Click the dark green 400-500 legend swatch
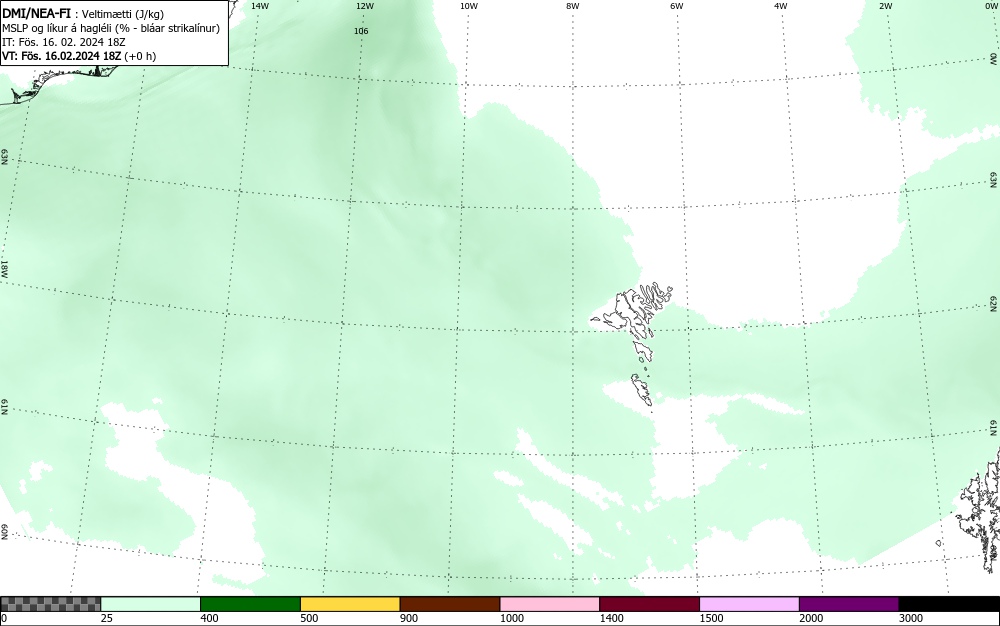 [x=250, y=604]
